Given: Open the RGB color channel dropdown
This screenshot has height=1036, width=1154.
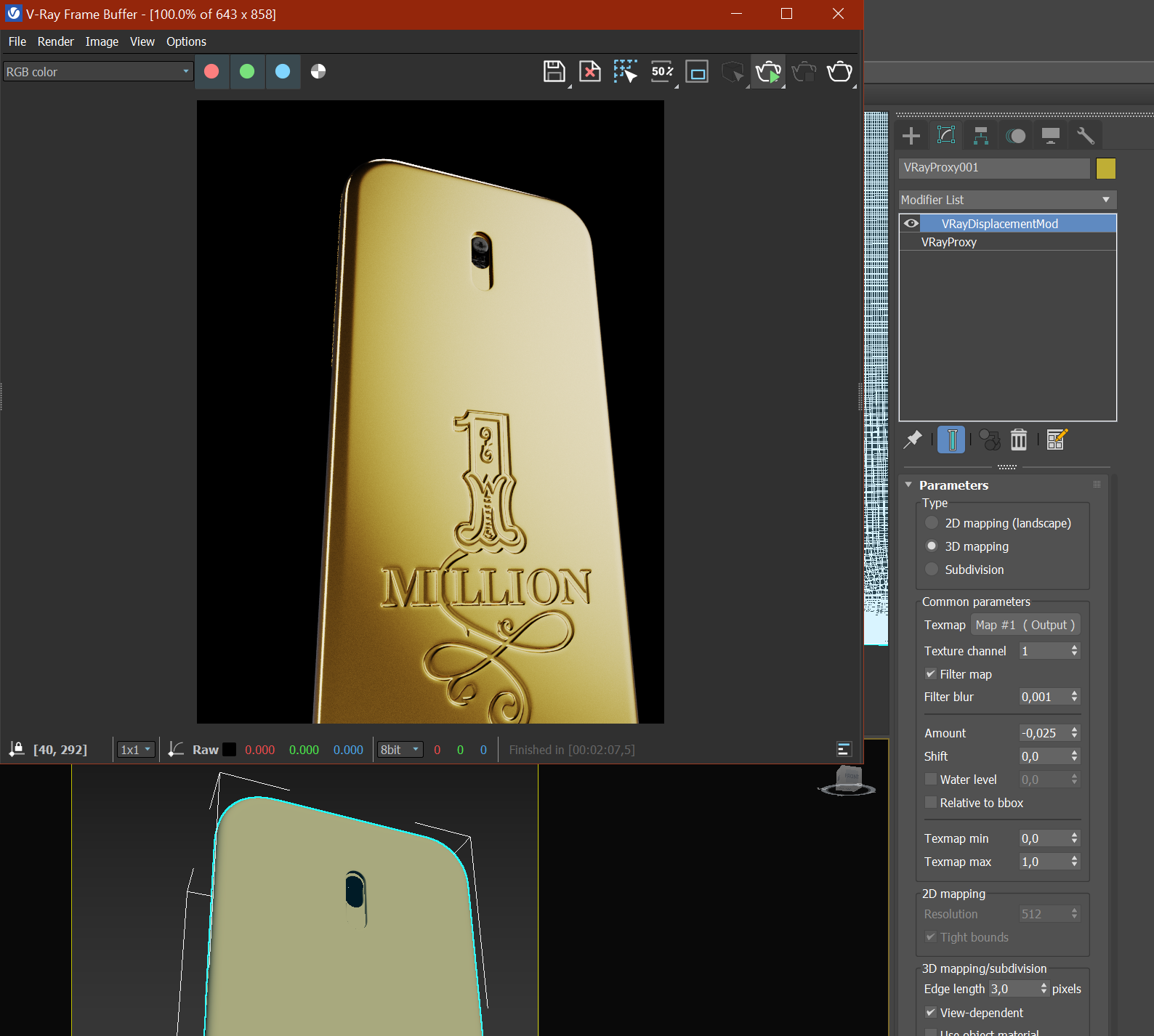Looking at the screenshot, I should point(98,71).
